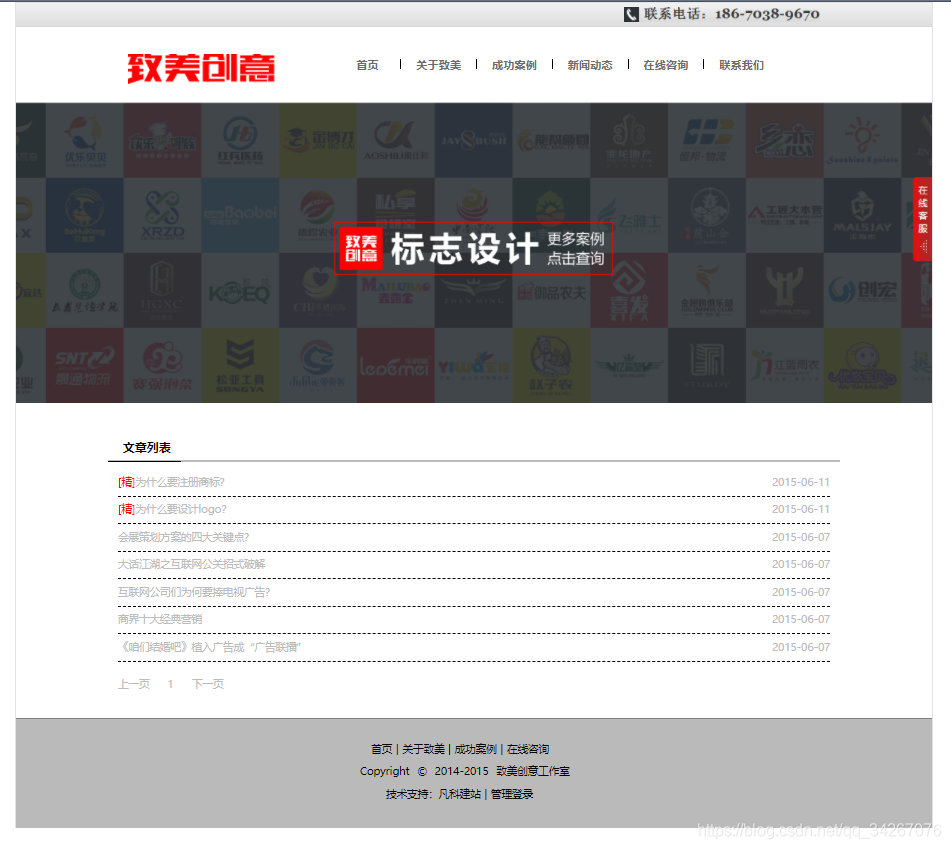Click footer 在线咨询 link
The image size is (951, 849).
point(528,749)
